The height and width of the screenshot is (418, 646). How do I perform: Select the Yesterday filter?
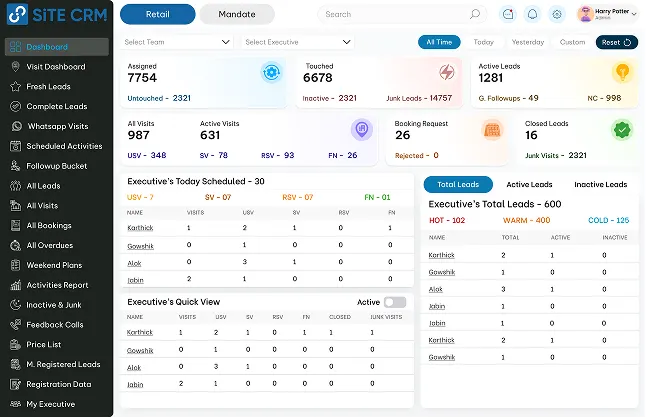528,42
